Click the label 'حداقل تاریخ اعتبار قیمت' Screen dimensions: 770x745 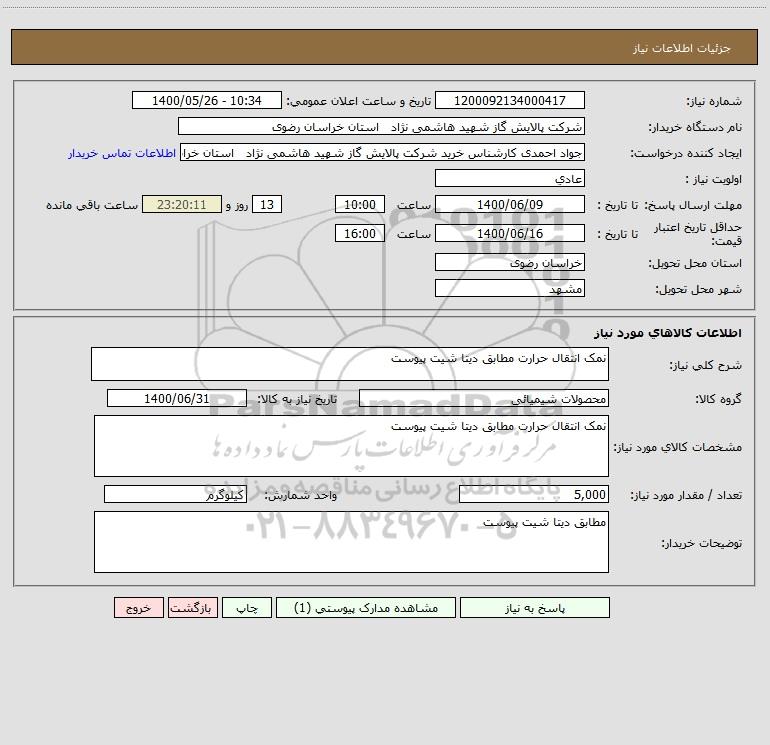(697, 234)
